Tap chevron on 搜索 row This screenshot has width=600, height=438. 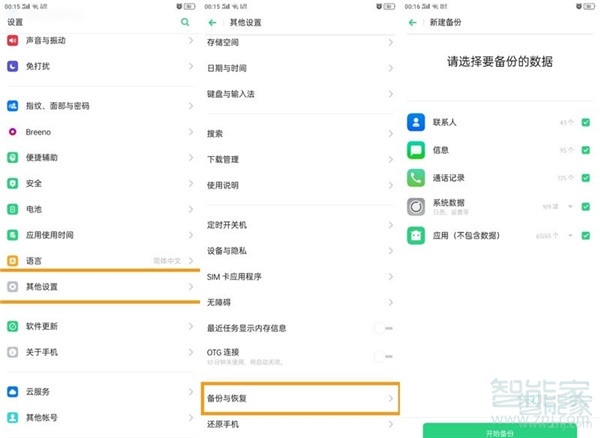coord(390,134)
